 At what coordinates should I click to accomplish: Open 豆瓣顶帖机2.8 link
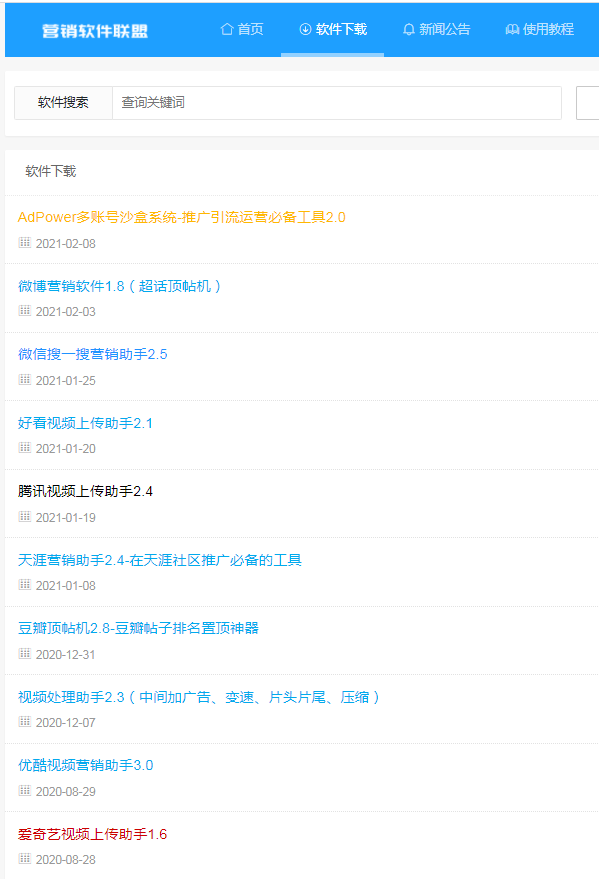(138, 628)
